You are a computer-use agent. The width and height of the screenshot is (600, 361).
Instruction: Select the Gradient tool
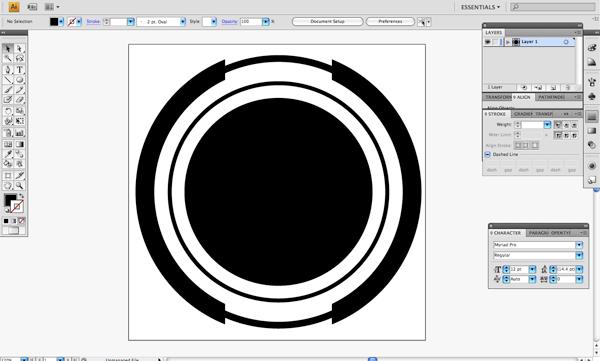pyautogui.click(x=20, y=144)
